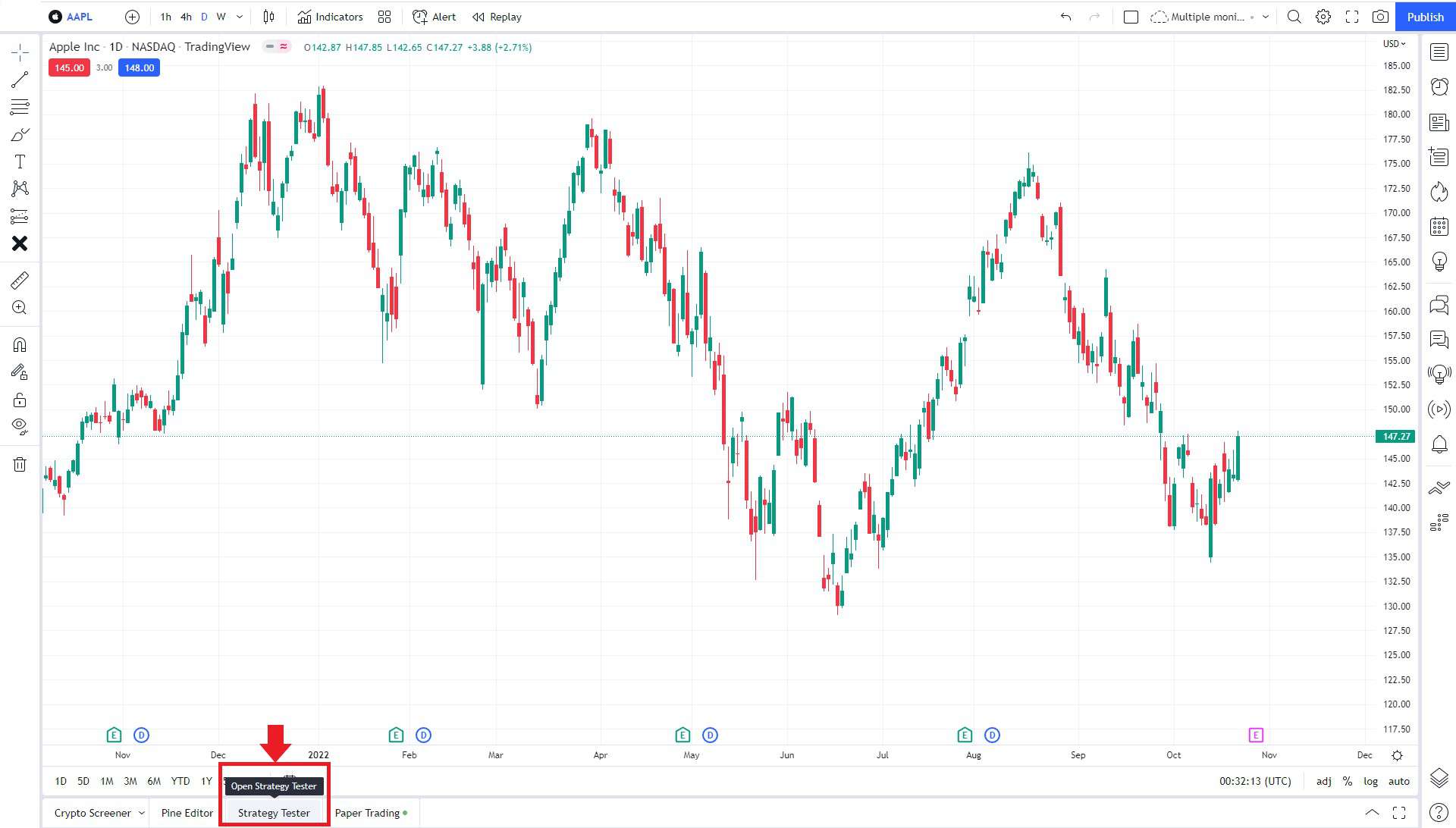Open the Paper Trading tab
This screenshot has width=1456, height=828.
pos(367,812)
